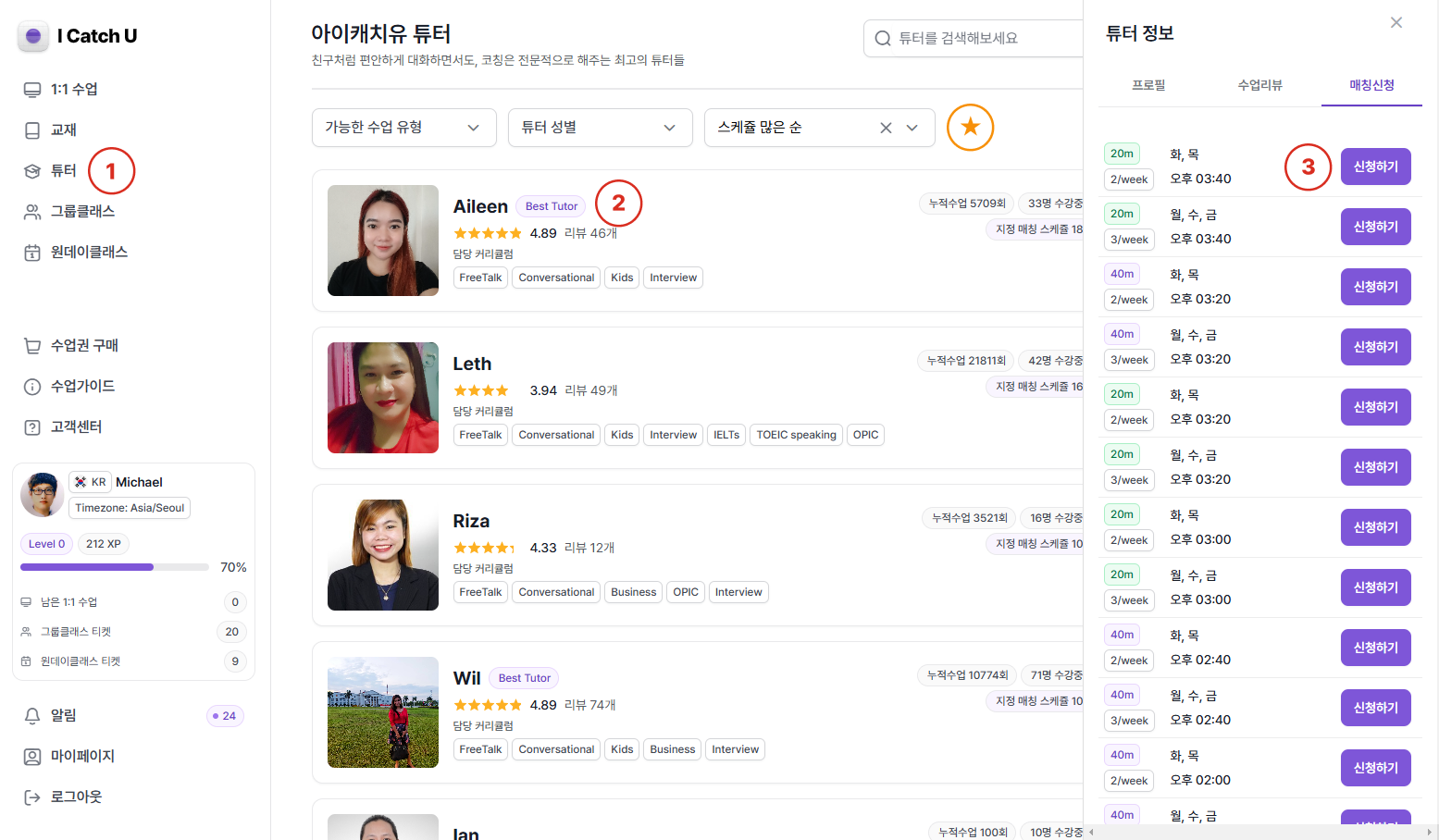Click Michael's profile avatar
Image resolution: width=1439 pixels, height=840 pixels.
click(x=43, y=495)
